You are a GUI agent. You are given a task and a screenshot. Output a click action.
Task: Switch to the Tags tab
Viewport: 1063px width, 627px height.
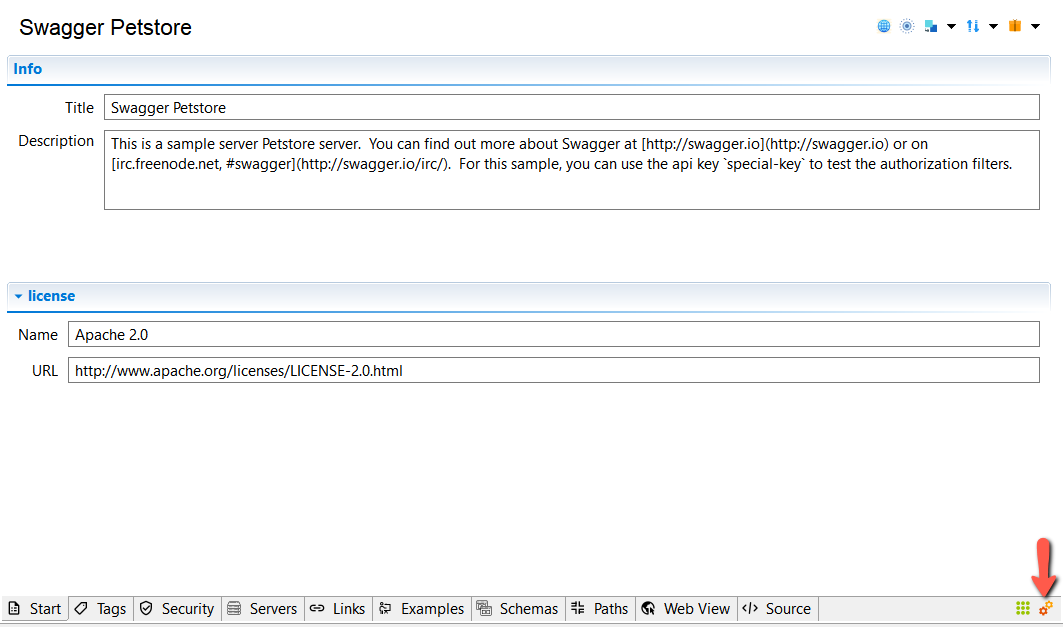[x=101, y=609]
